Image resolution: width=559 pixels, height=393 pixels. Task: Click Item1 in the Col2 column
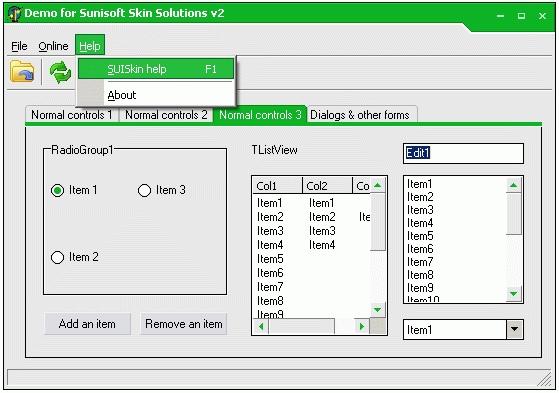point(322,203)
